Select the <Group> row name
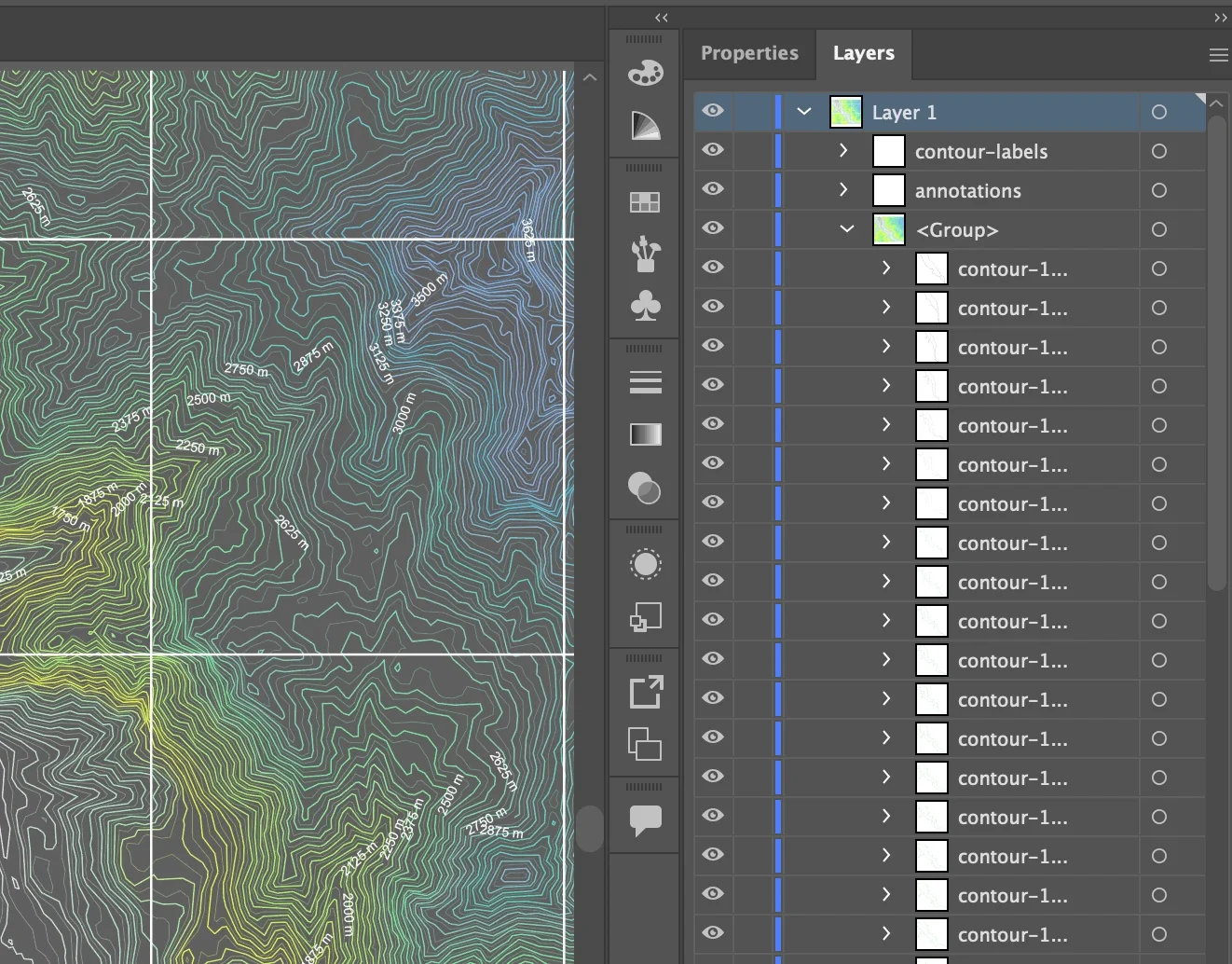The image size is (1232, 964). (957, 230)
